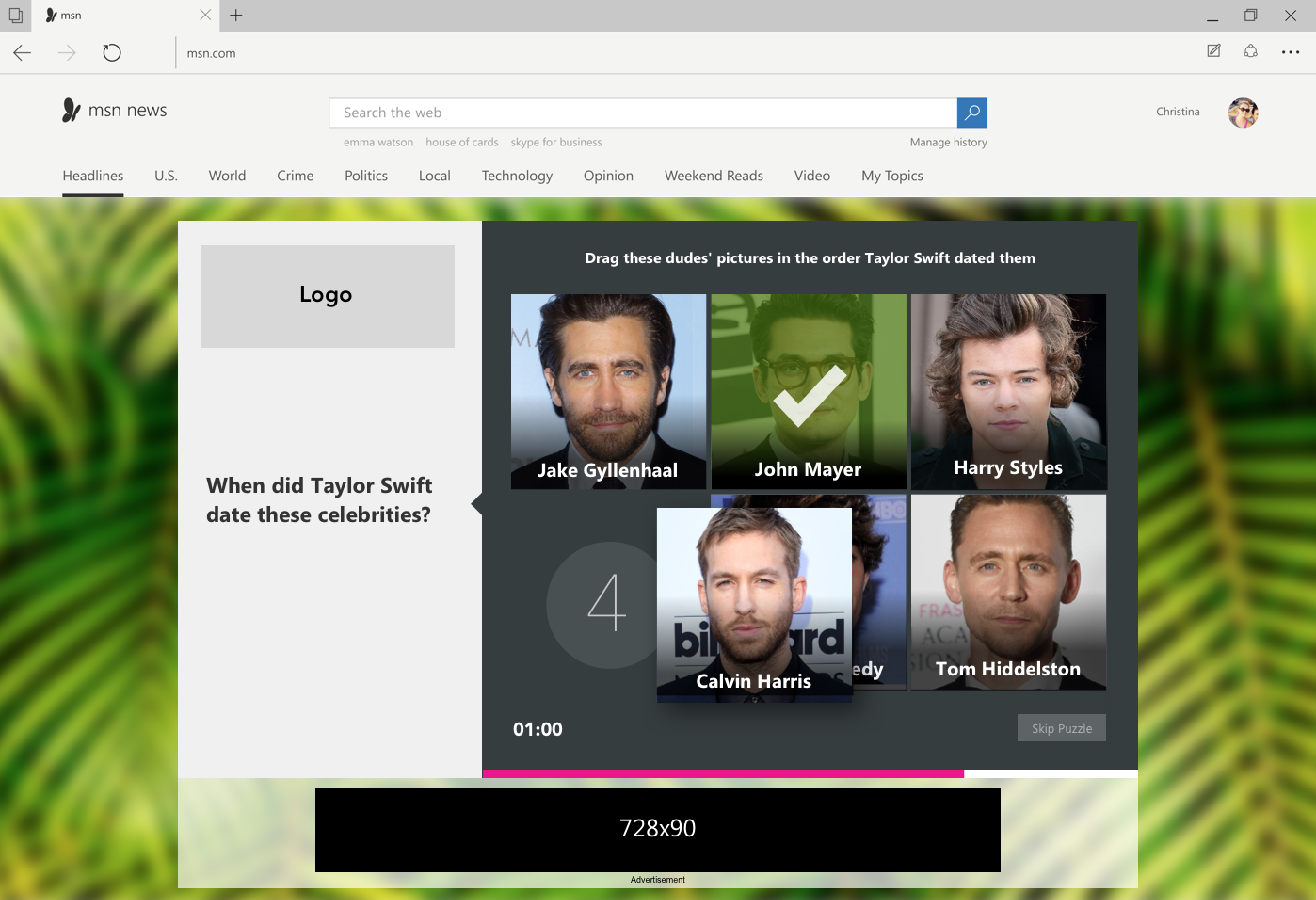1316x900 pixels.
Task: Click the notifications bell icon in toolbar
Action: pyautogui.click(x=1250, y=51)
